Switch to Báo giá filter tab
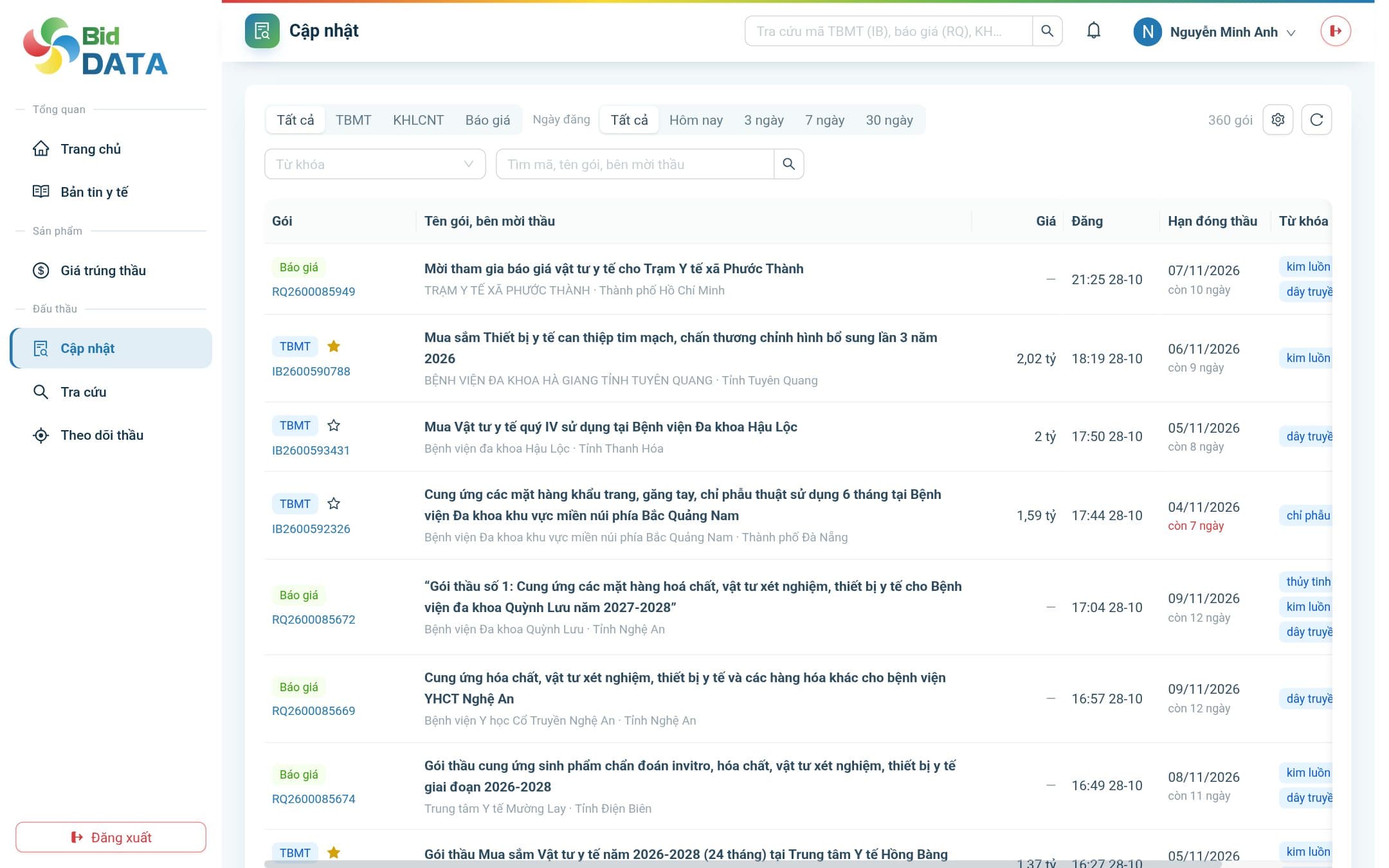 click(487, 120)
